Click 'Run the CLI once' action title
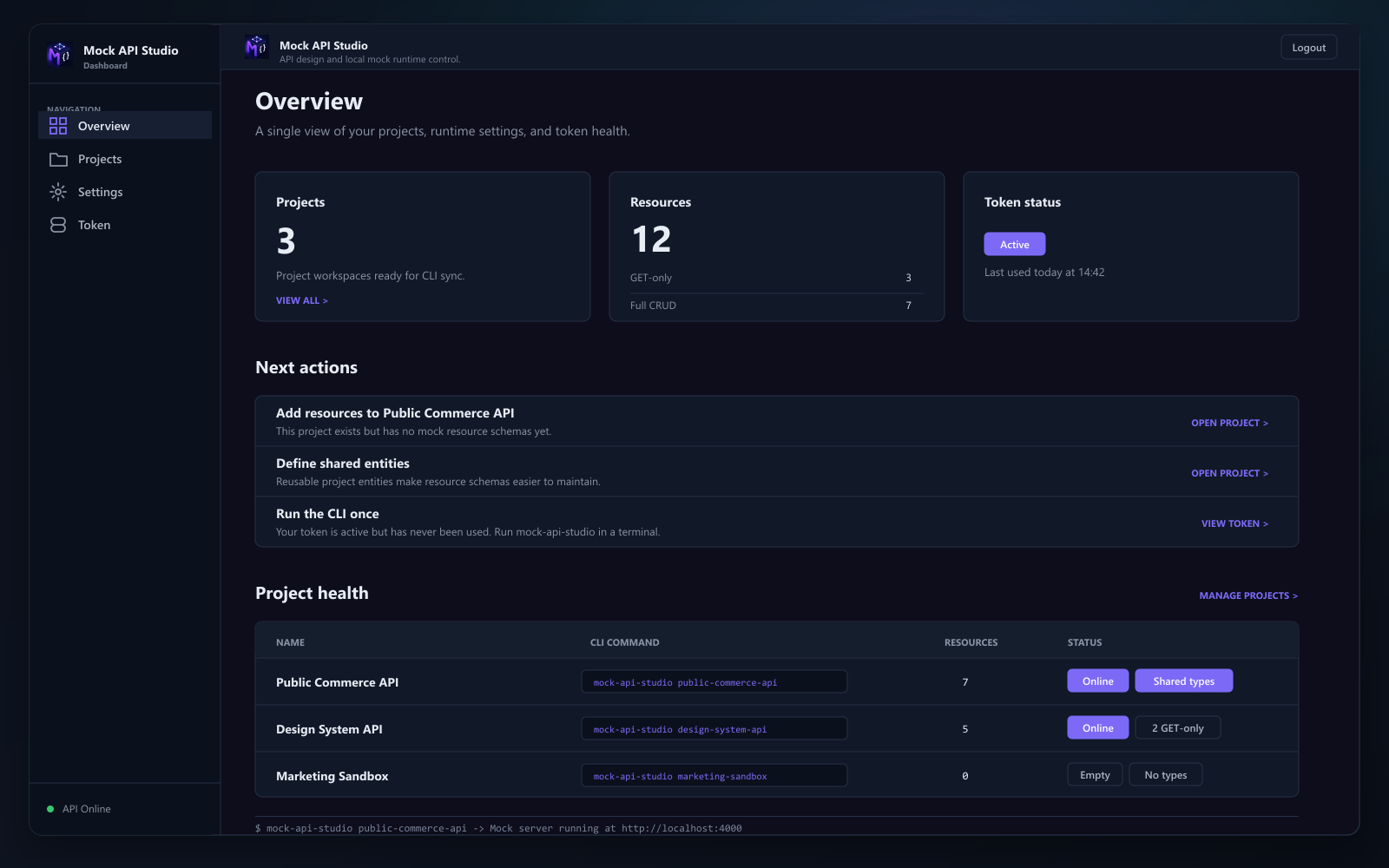The width and height of the screenshot is (1389, 868). point(327,514)
